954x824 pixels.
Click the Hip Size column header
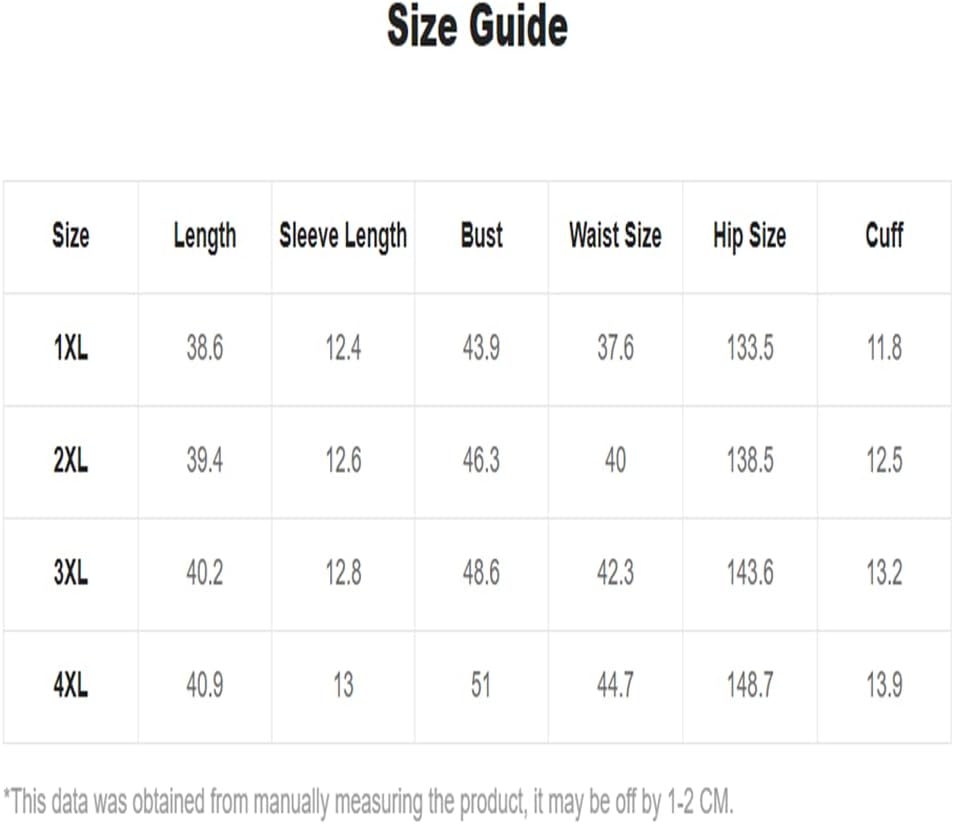(x=750, y=236)
